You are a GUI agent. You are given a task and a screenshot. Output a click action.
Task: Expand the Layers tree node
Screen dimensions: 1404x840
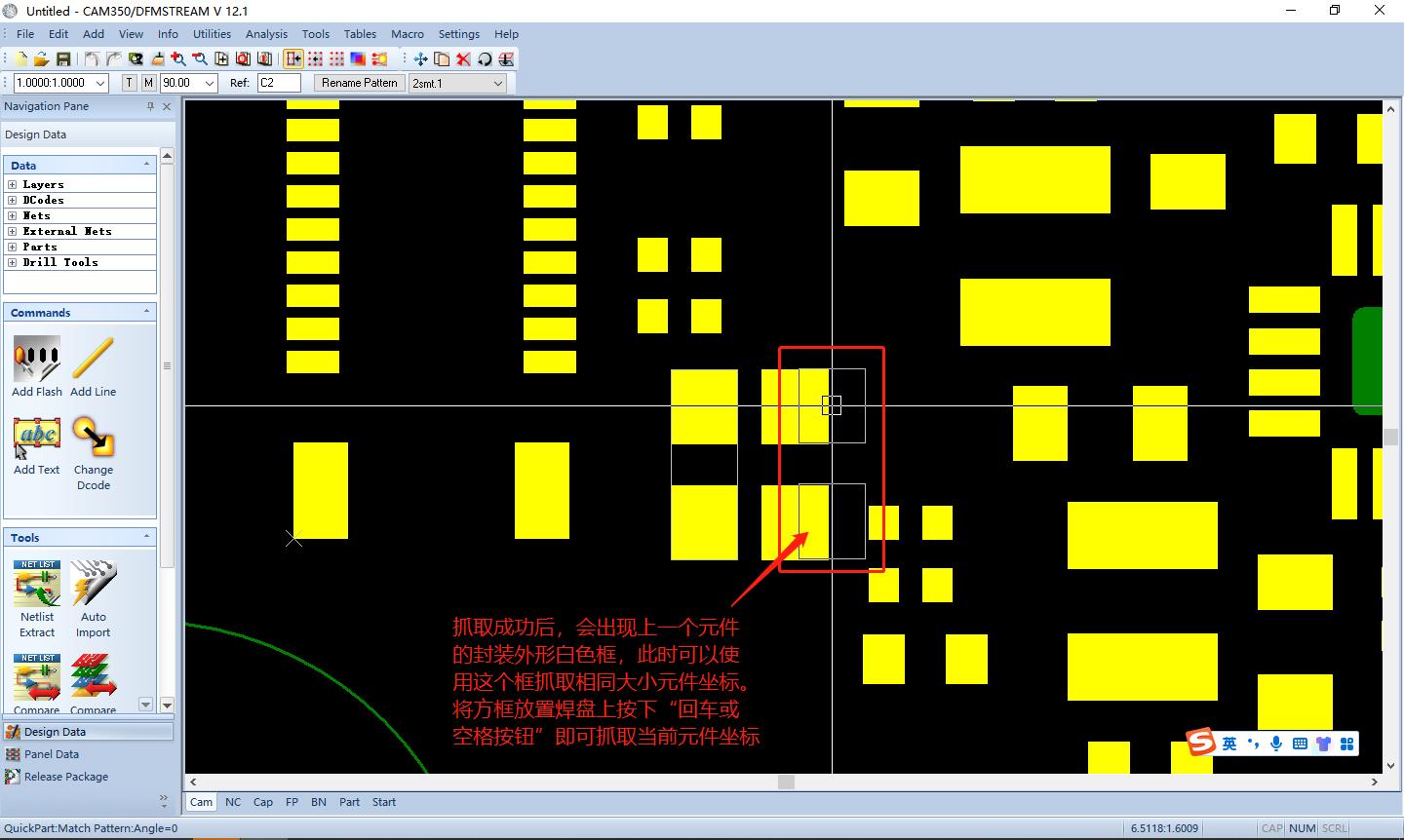12,184
